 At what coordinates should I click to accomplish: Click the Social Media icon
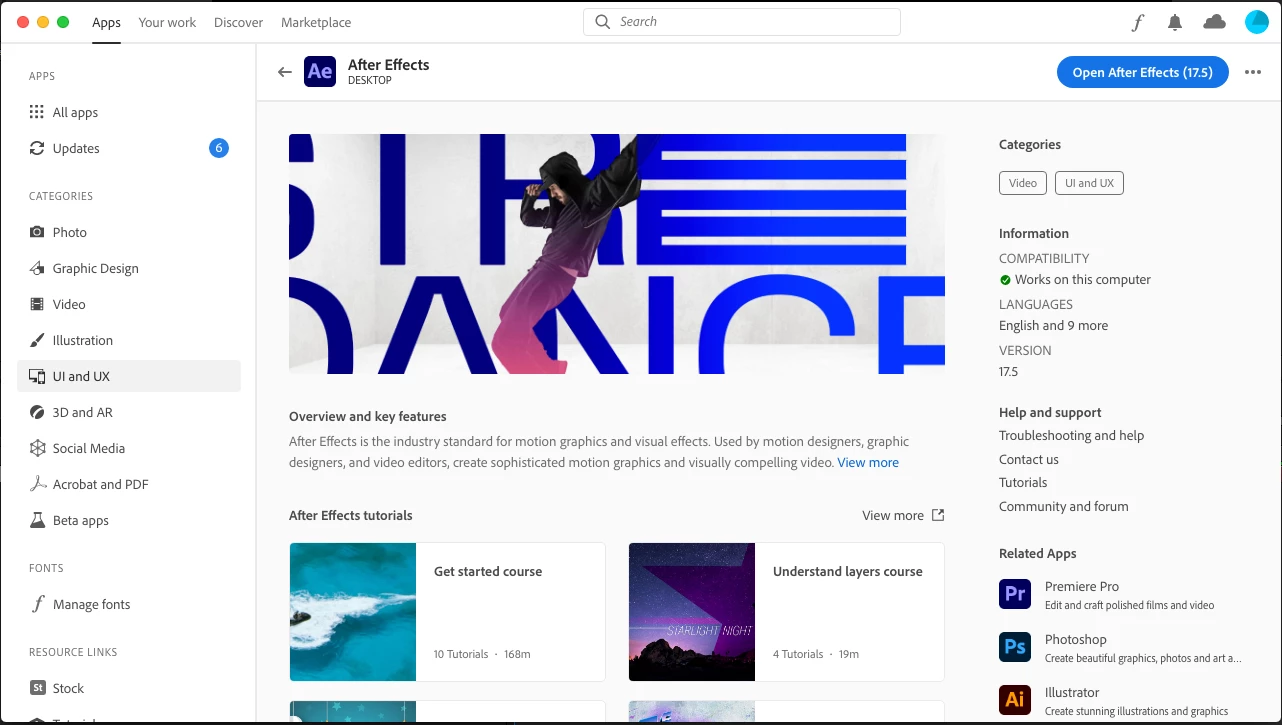(x=37, y=448)
